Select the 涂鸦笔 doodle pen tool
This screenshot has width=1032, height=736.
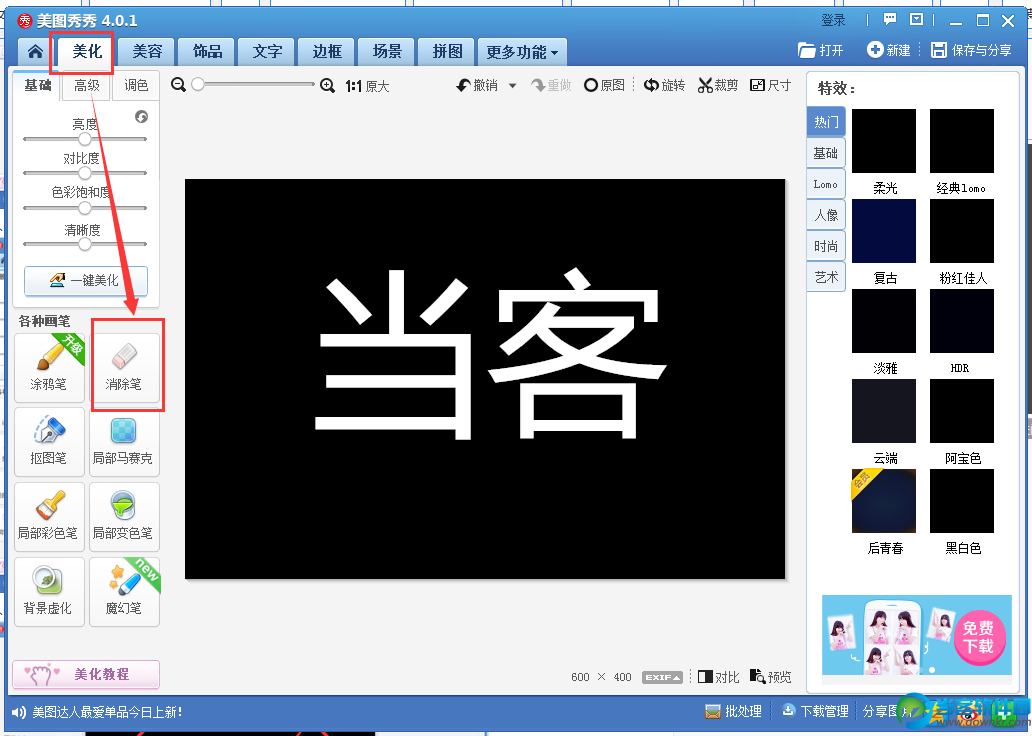[x=49, y=367]
